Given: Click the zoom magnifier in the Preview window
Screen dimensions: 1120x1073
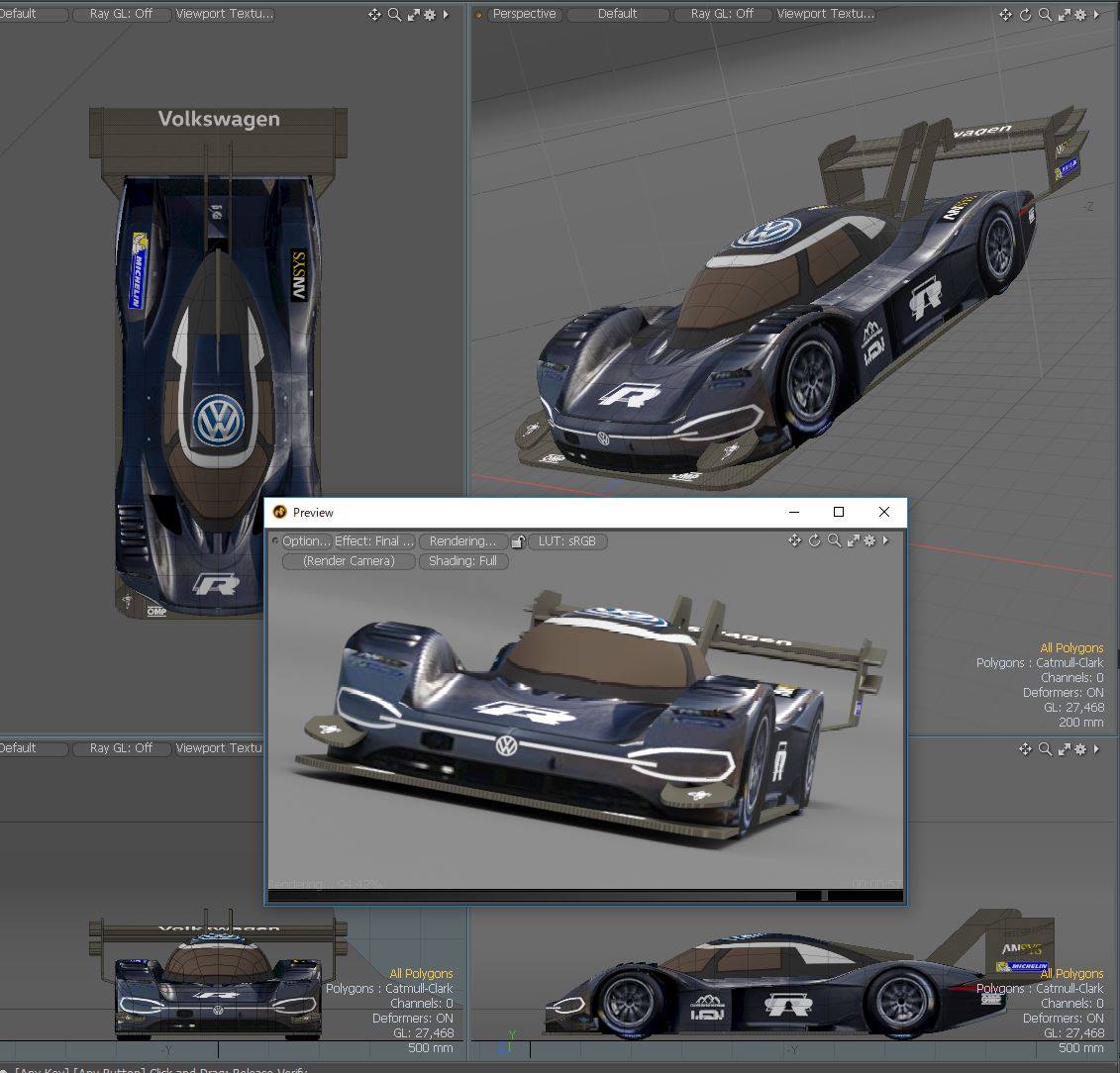Looking at the screenshot, I should [x=834, y=540].
